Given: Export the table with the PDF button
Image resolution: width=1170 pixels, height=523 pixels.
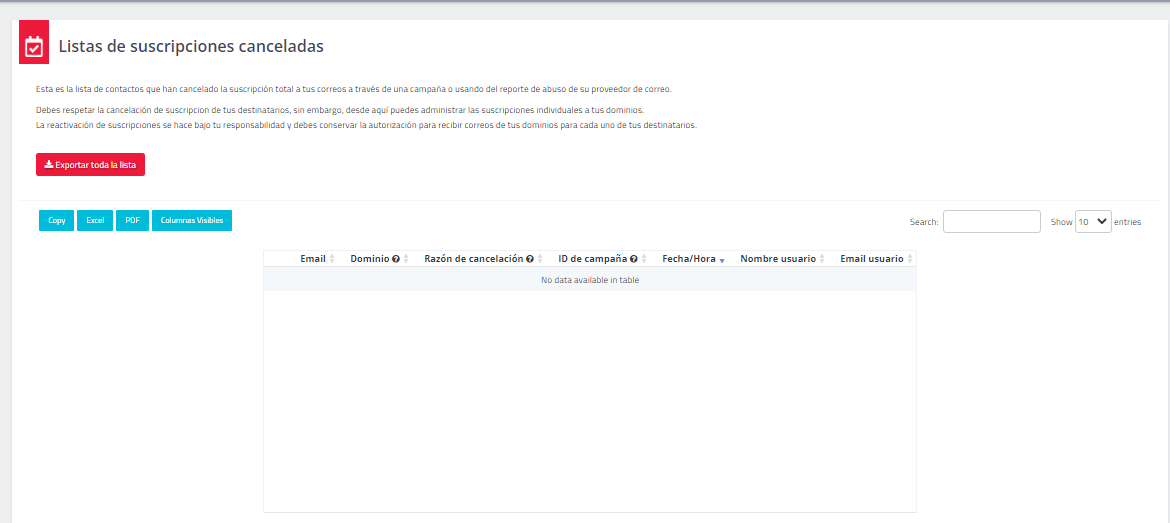Looking at the screenshot, I should point(132,220).
